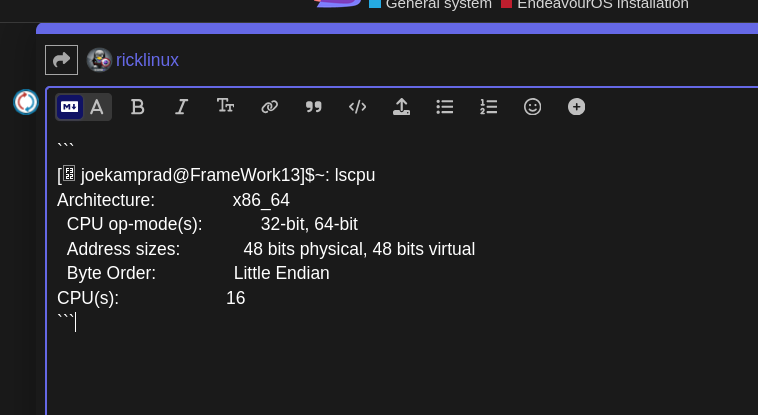
Task: Open the General system category
Action: tap(438, 5)
